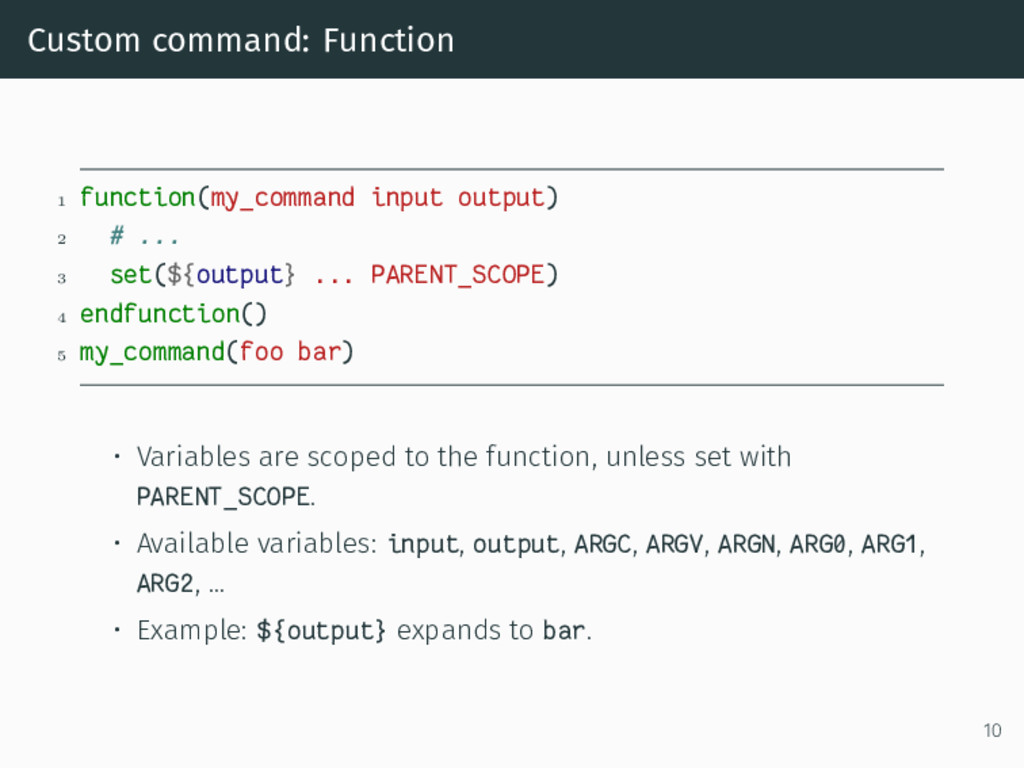Click 'ARGV' in the available variables list
Screen dimensions: 1024x768
click(x=674, y=544)
